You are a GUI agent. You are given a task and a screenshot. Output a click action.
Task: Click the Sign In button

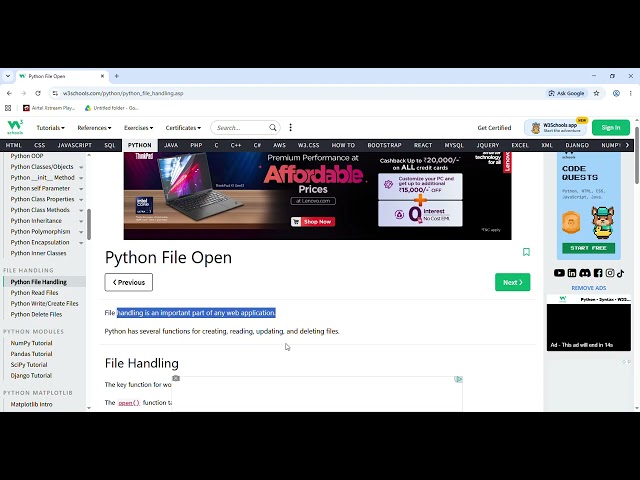(611, 128)
